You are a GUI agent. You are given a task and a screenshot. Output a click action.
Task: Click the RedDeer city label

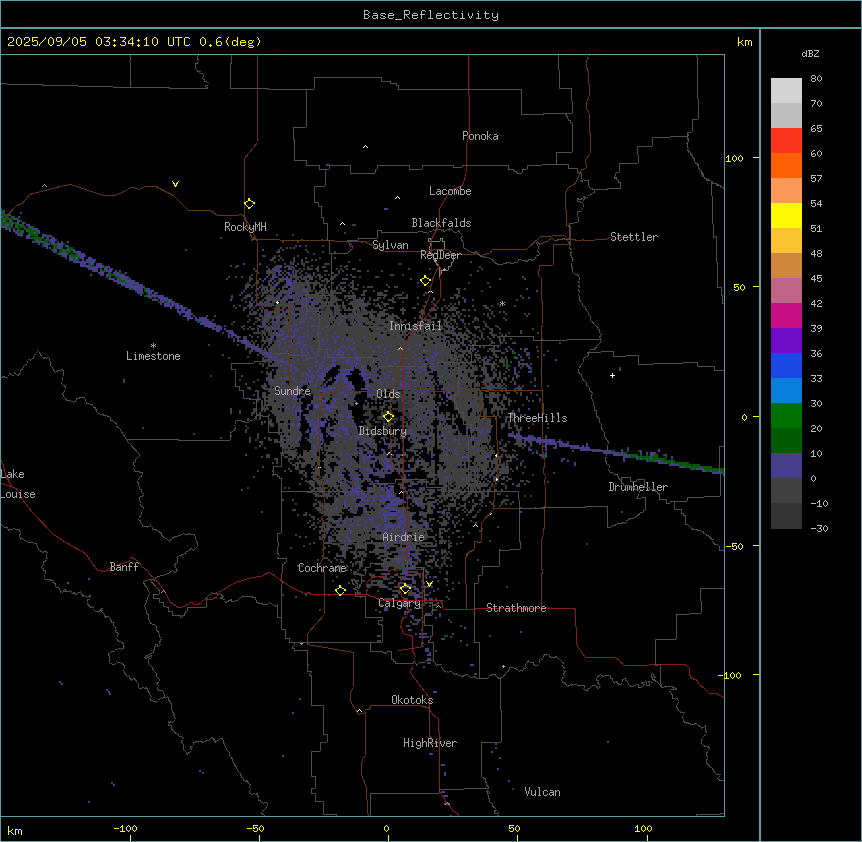[440, 255]
